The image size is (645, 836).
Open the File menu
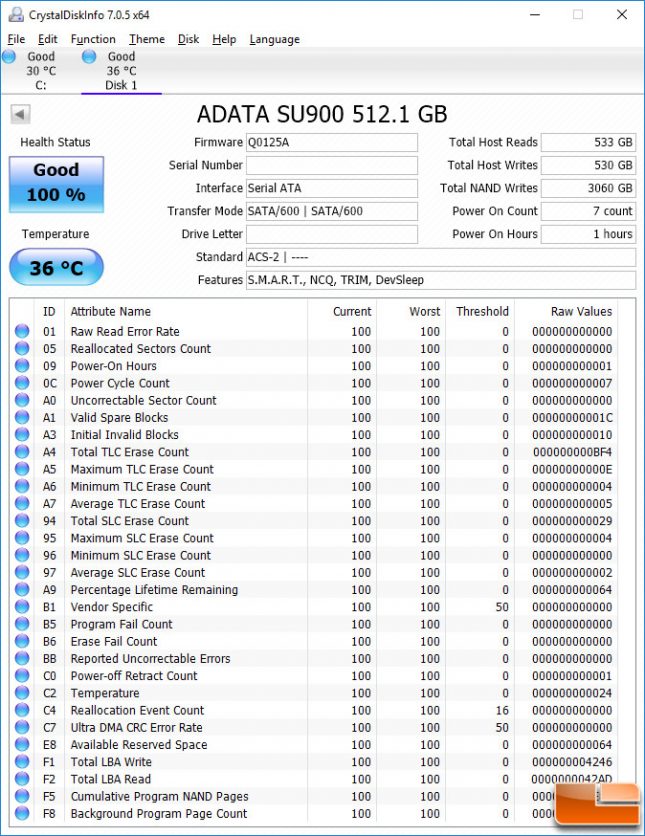pyautogui.click(x=16, y=39)
